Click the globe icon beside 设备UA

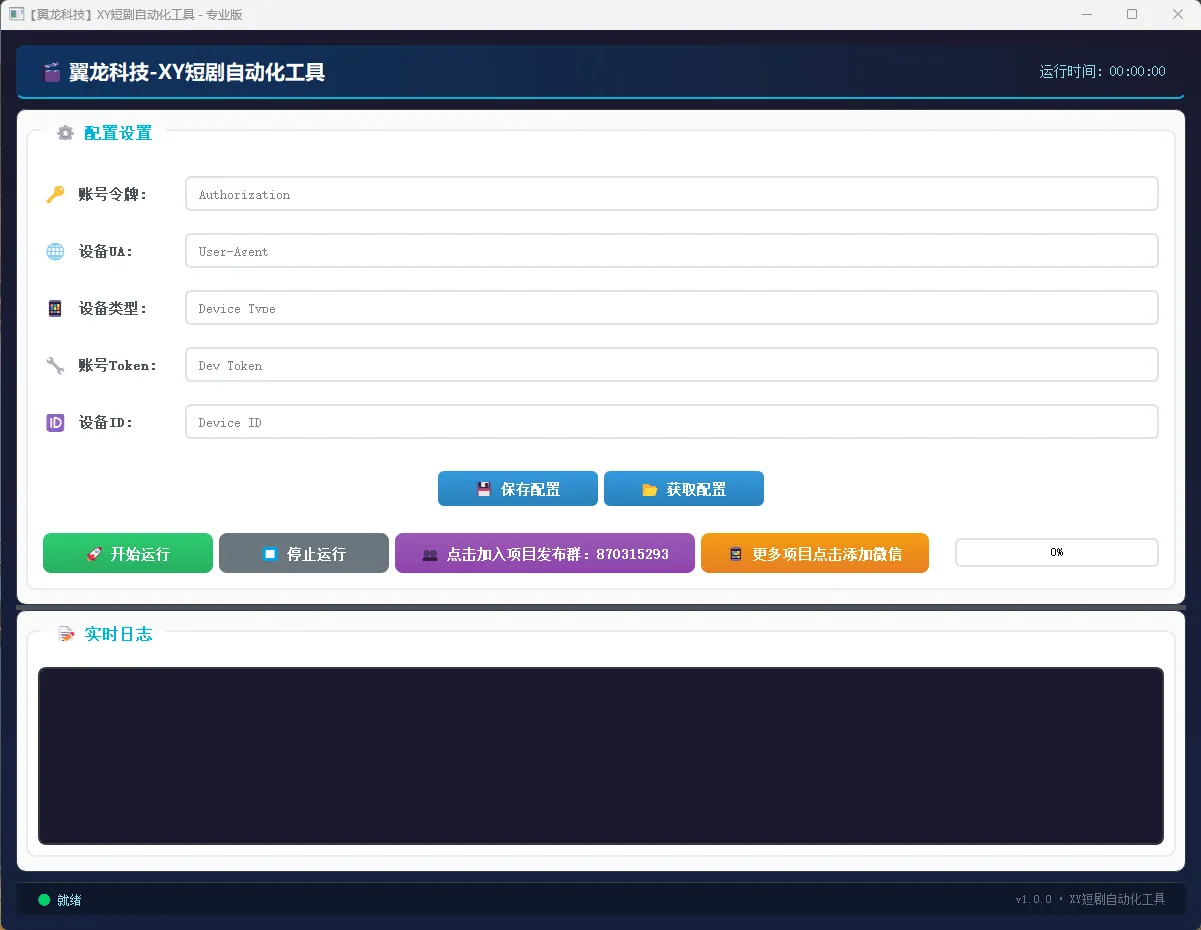click(55, 252)
